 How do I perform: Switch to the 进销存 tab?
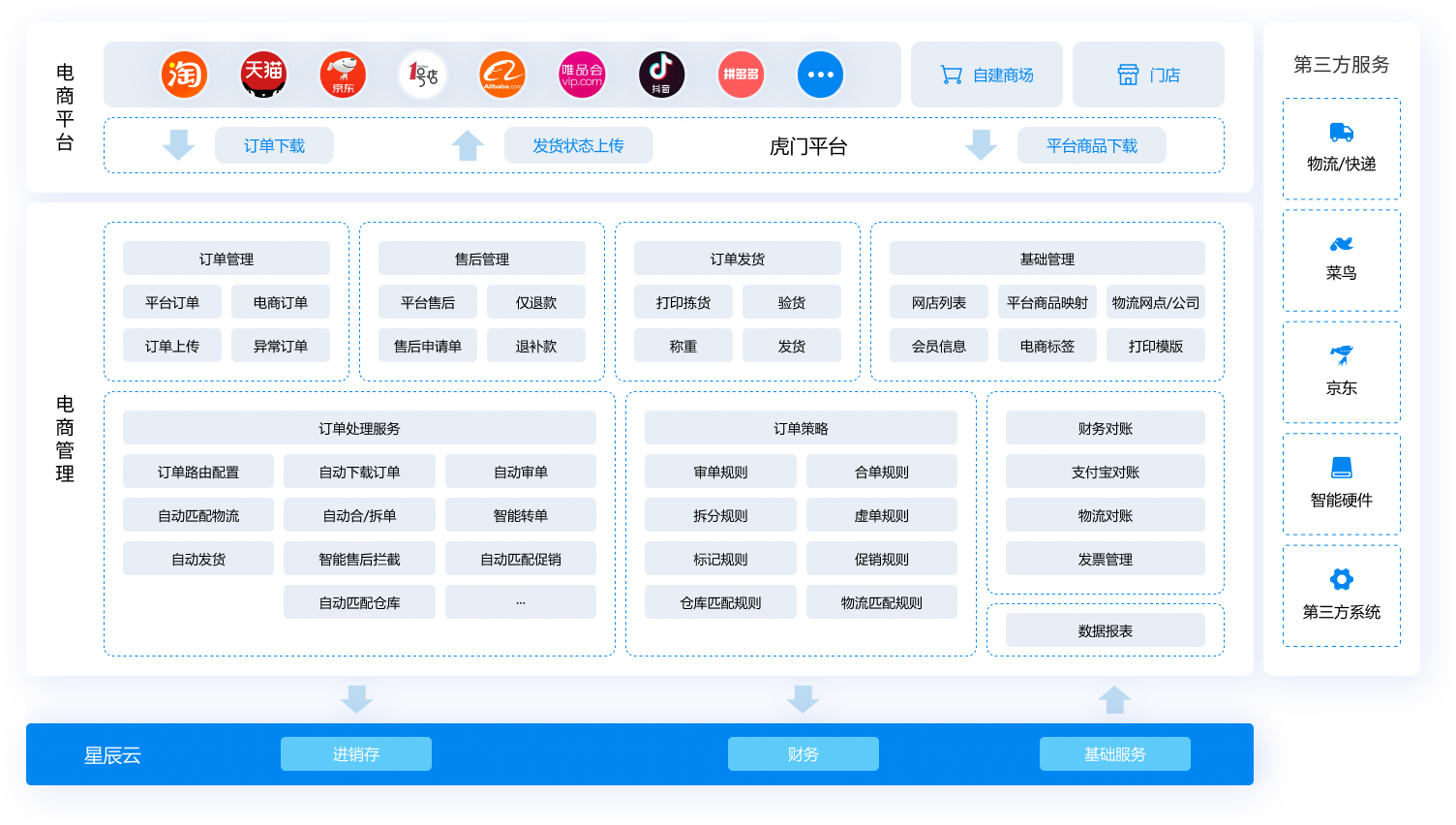point(355,753)
